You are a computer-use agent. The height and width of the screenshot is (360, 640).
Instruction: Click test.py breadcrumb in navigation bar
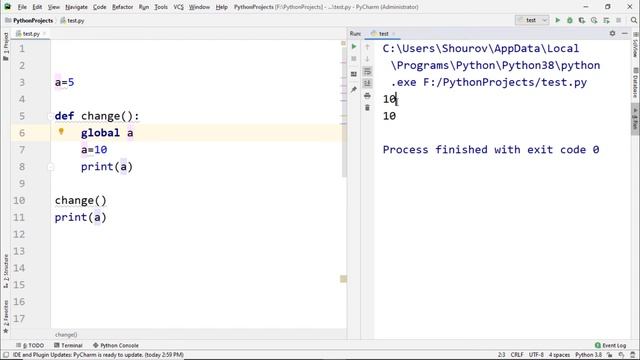point(72,20)
